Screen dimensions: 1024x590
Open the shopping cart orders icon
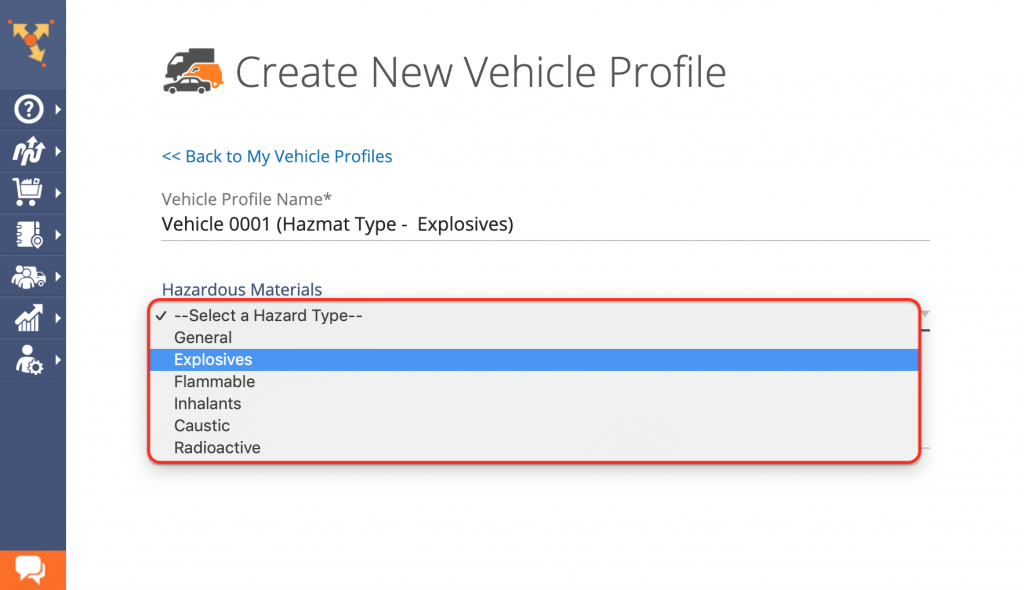tap(28, 192)
